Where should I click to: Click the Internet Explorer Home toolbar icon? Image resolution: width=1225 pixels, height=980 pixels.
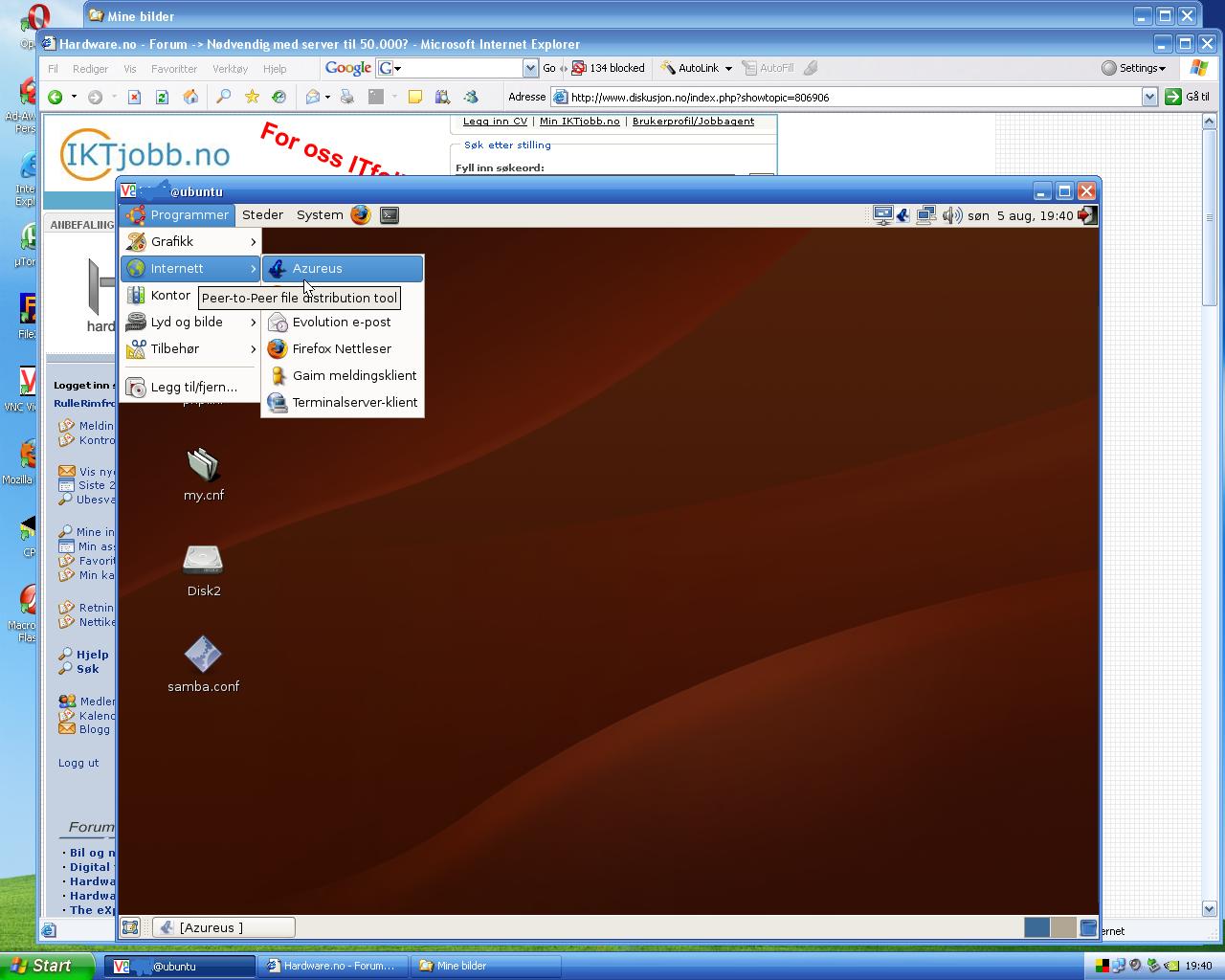[x=190, y=97]
